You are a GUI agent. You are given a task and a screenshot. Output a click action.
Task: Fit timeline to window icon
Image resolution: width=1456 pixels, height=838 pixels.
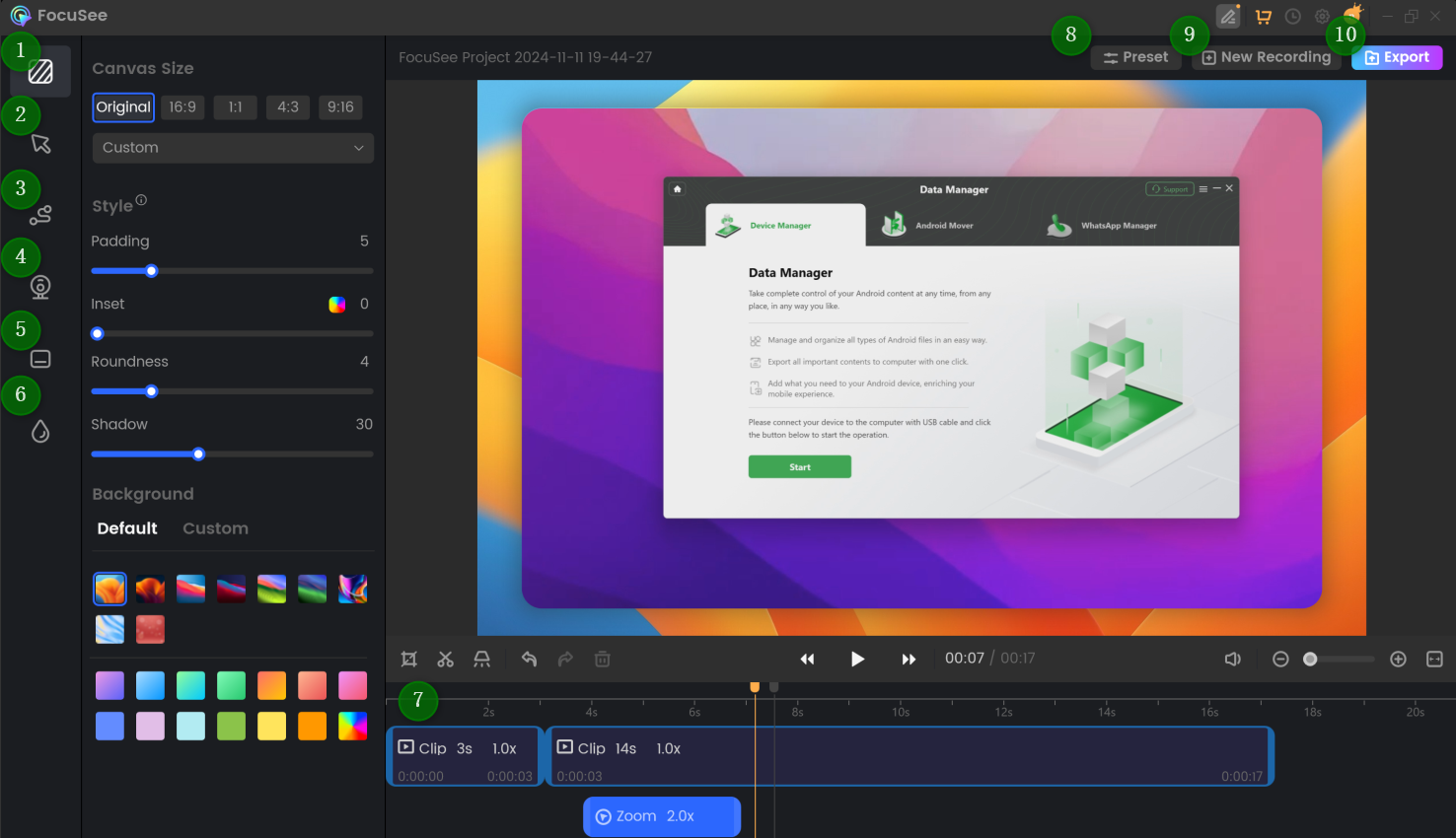pyautogui.click(x=1435, y=659)
